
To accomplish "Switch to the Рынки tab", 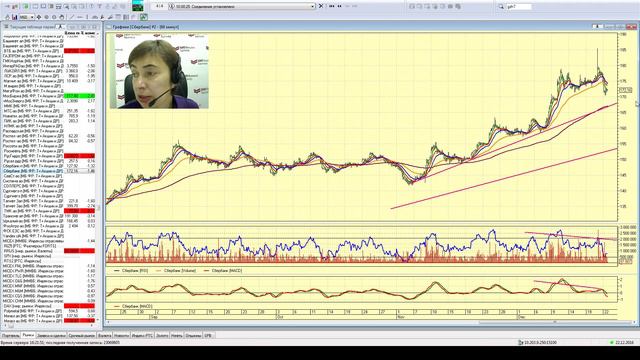I will pos(28,335).
